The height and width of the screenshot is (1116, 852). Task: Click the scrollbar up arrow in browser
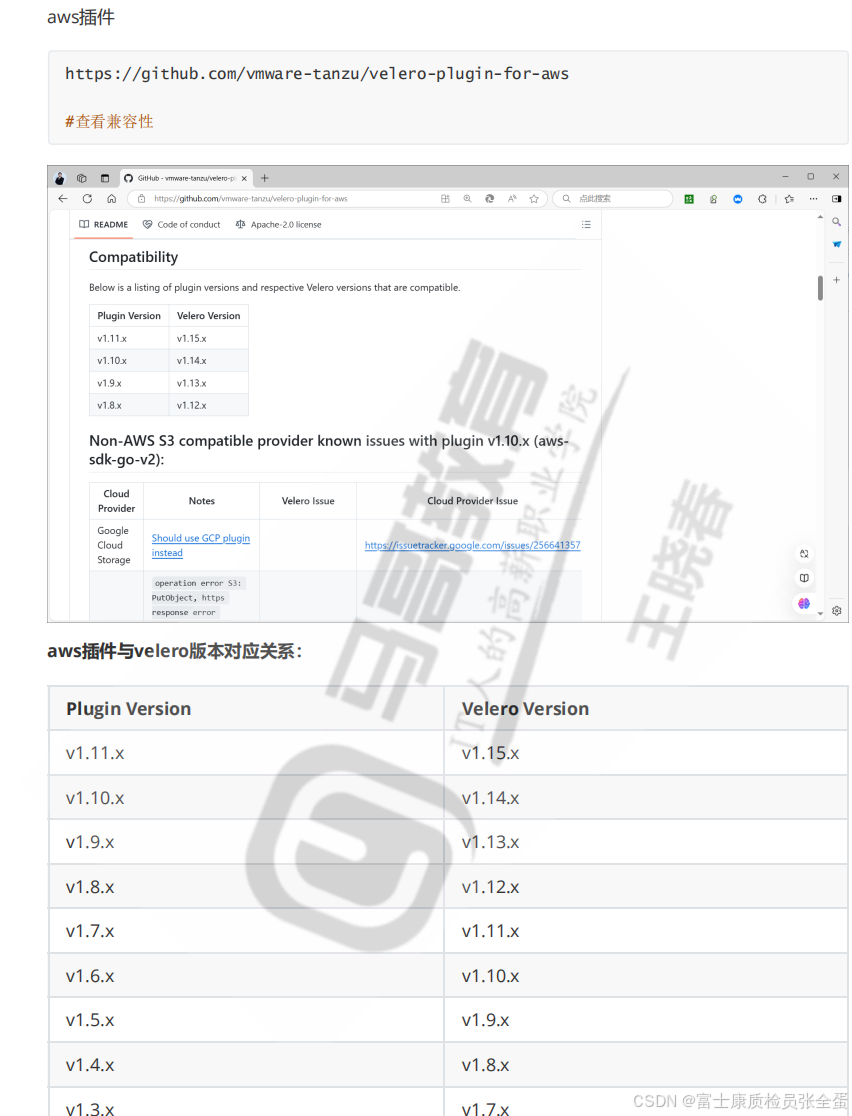[820, 217]
